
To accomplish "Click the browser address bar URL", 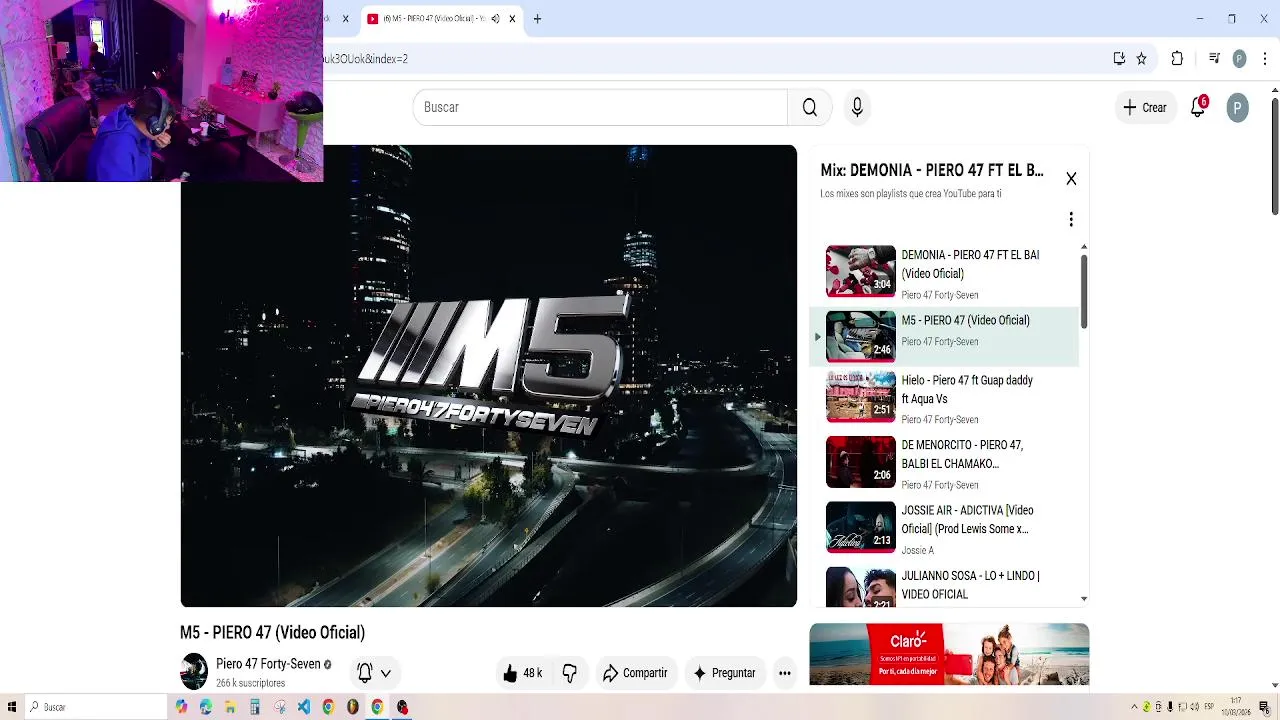I will tap(365, 59).
